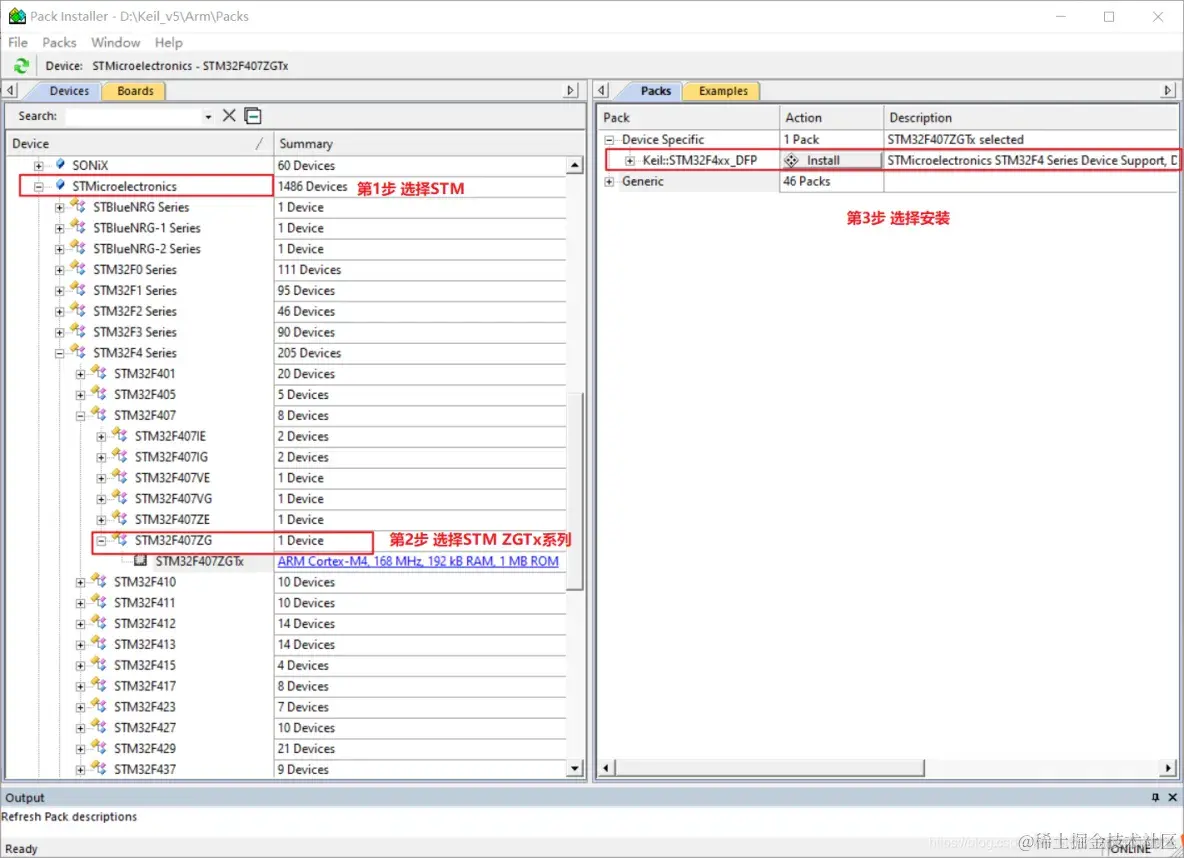The width and height of the screenshot is (1184, 858).
Task: Click the STM32F407 subfamily icon
Action: click(99, 414)
